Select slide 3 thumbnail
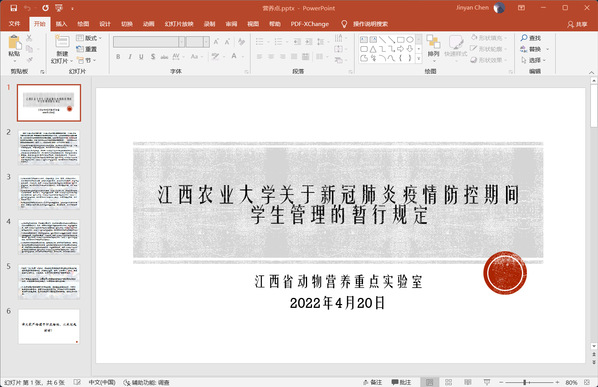This screenshot has height=387, width=598. coord(49,192)
